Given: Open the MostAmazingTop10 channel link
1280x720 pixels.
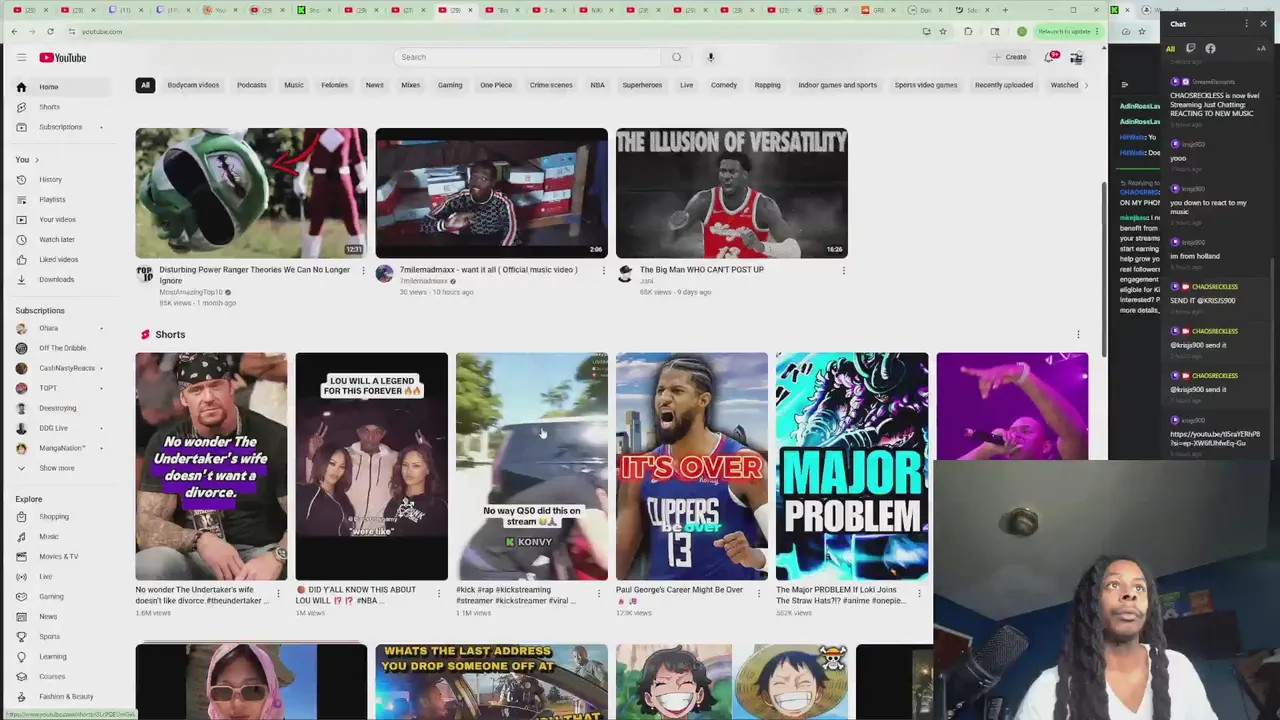Looking at the screenshot, I should point(190,292).
